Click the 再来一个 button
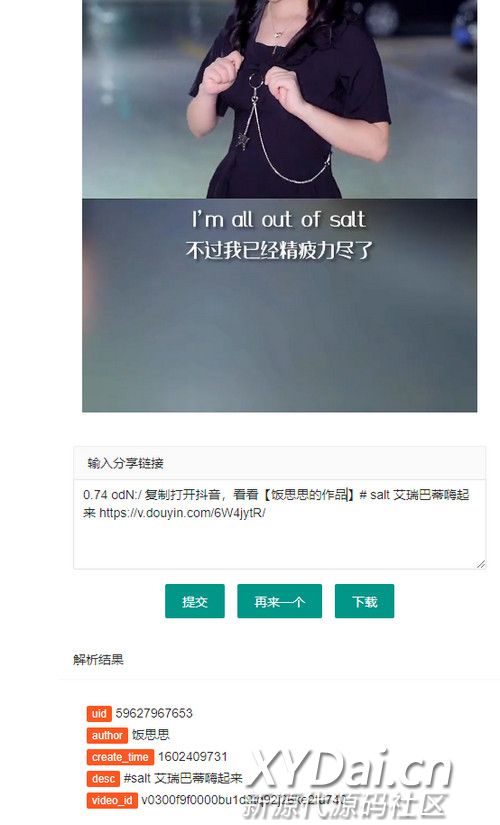 [279, 601]
